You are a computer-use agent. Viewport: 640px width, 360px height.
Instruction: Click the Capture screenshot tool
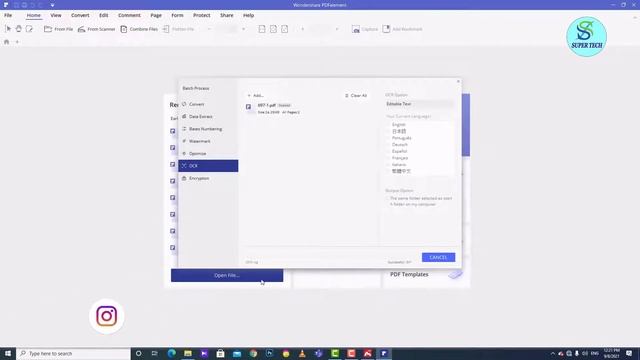tap(365, 29)
